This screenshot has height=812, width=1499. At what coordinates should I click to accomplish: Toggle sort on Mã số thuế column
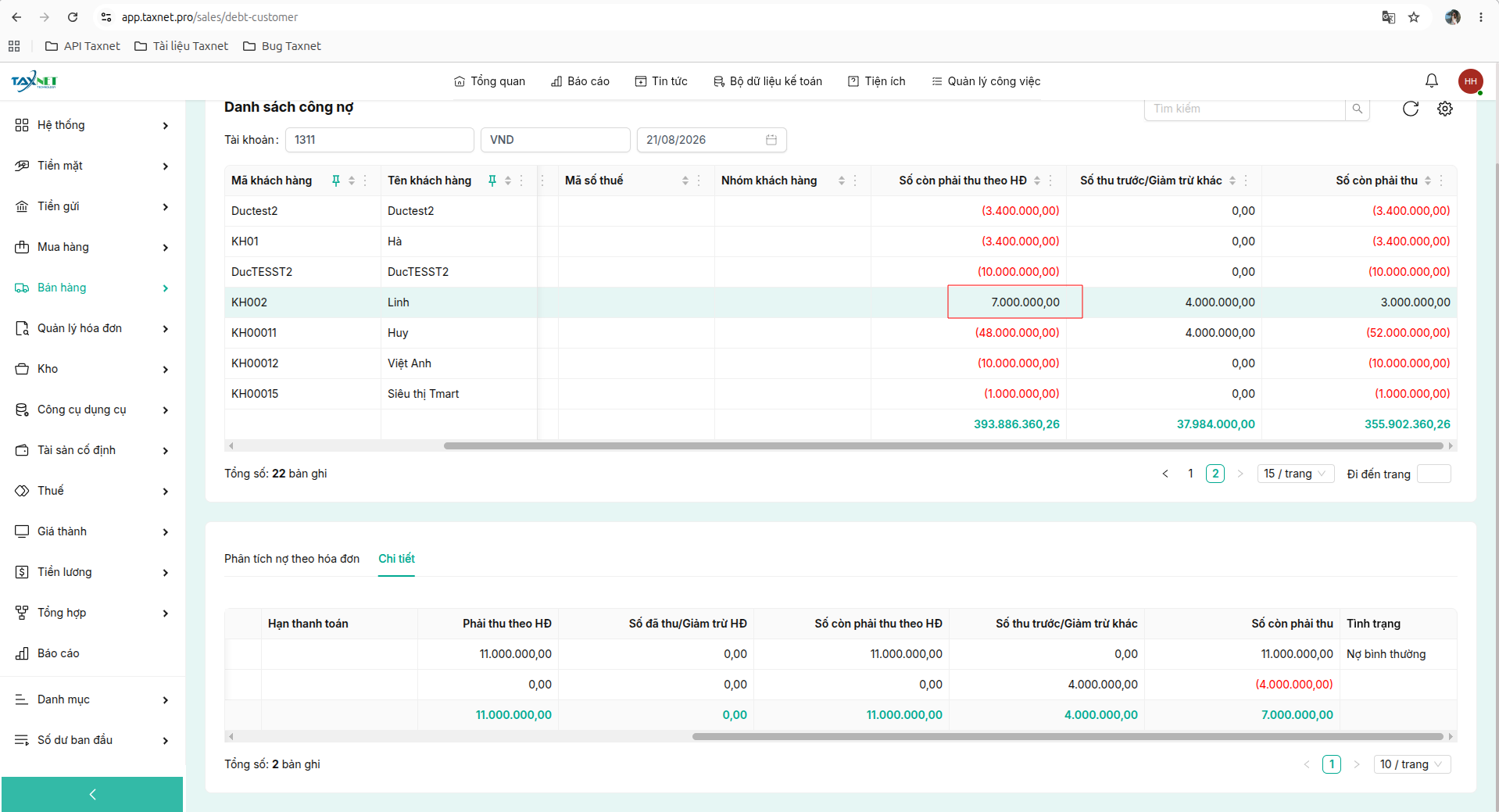pos(685,181)
